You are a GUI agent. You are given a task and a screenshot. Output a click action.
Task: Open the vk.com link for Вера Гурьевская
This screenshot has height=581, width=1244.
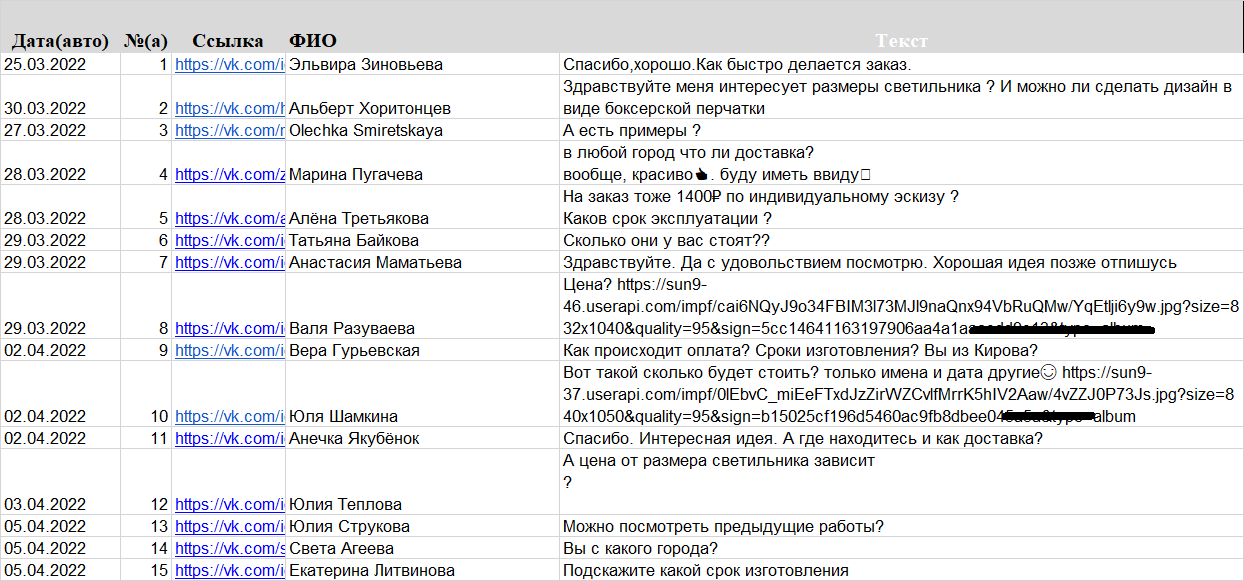(x=230, y=350)
